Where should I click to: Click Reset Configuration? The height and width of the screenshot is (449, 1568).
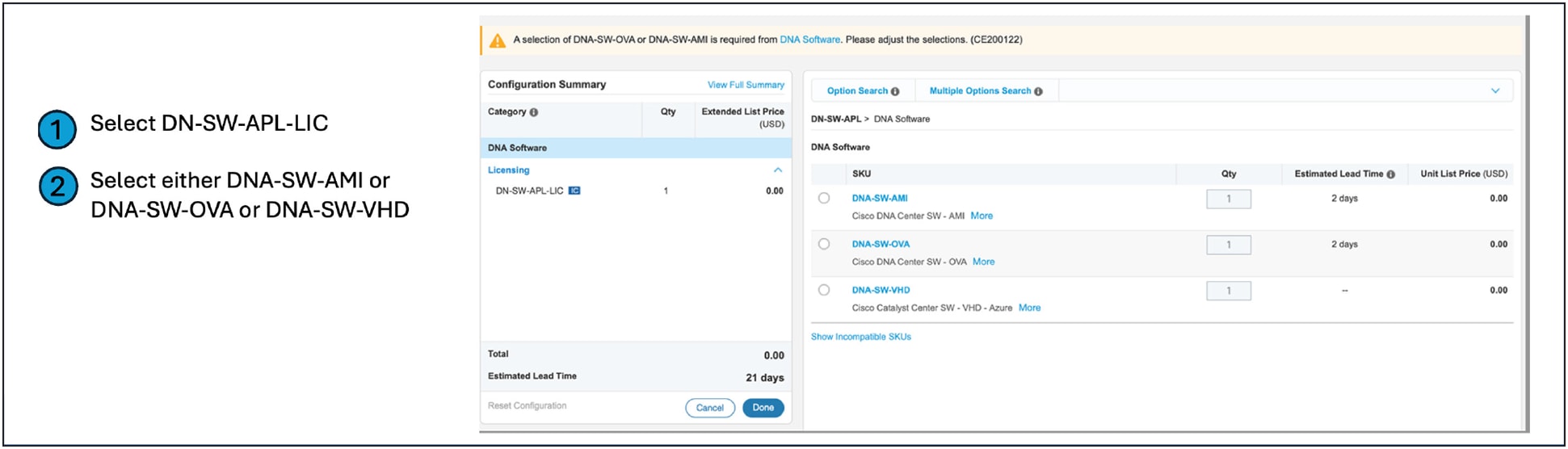pyautogui.click(x=527, y=406)
